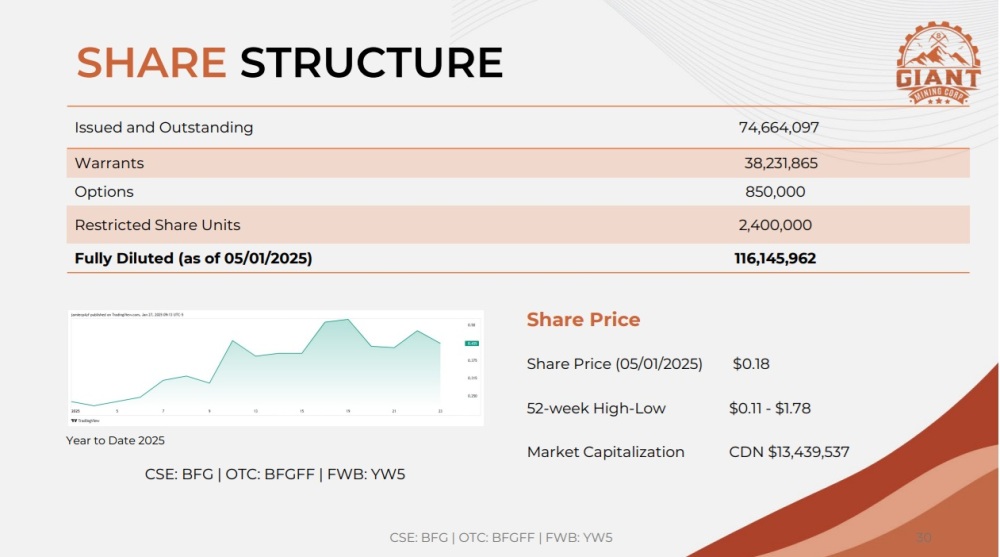Screen dimensions: 1000x557
Task: Click the Share Price section heading
Action: point(583,320)
